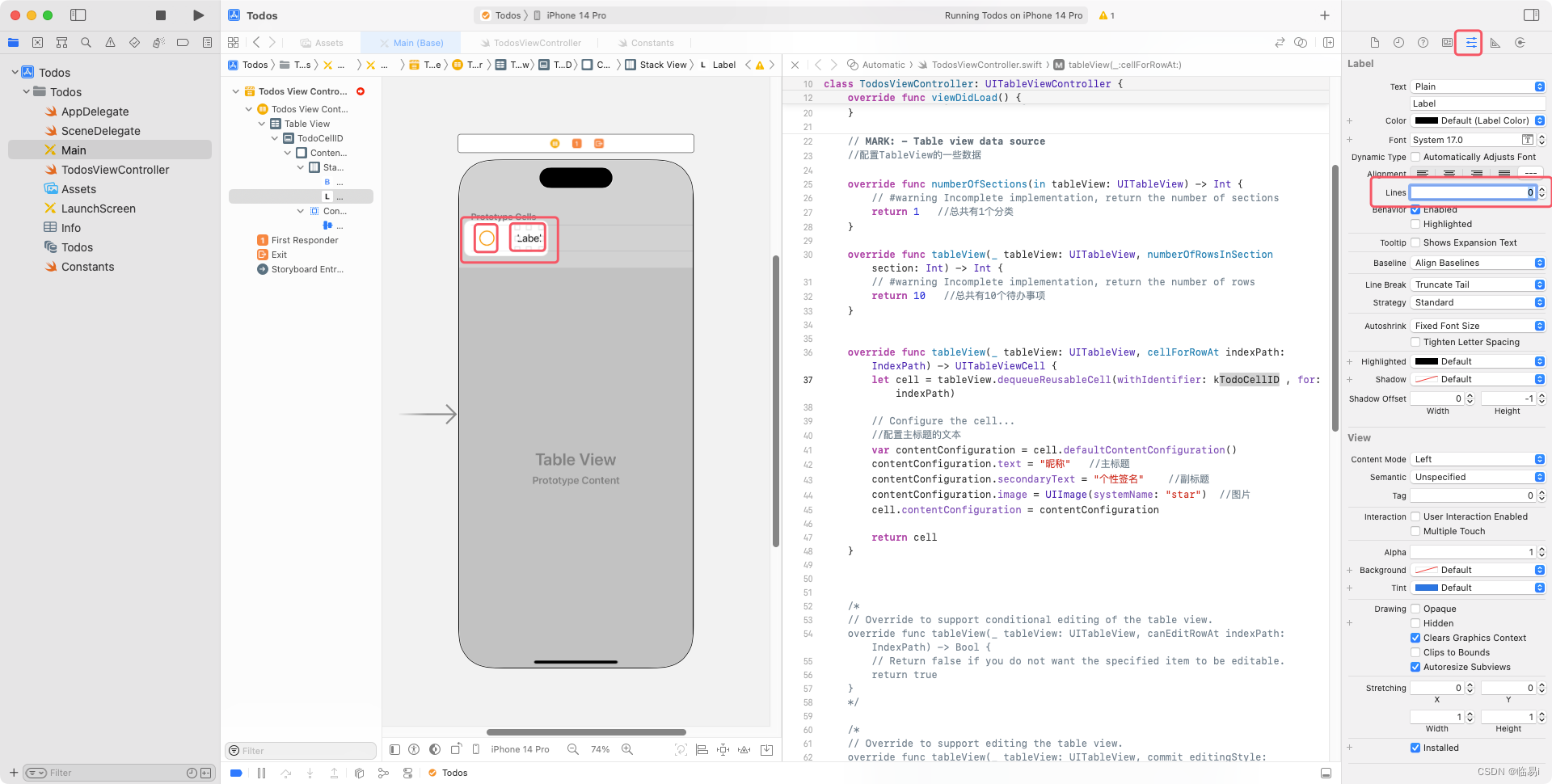Toggle Clips to Bounds checkbox
The height and width of the screenshot is (784, 1552).
[1415, 652]
